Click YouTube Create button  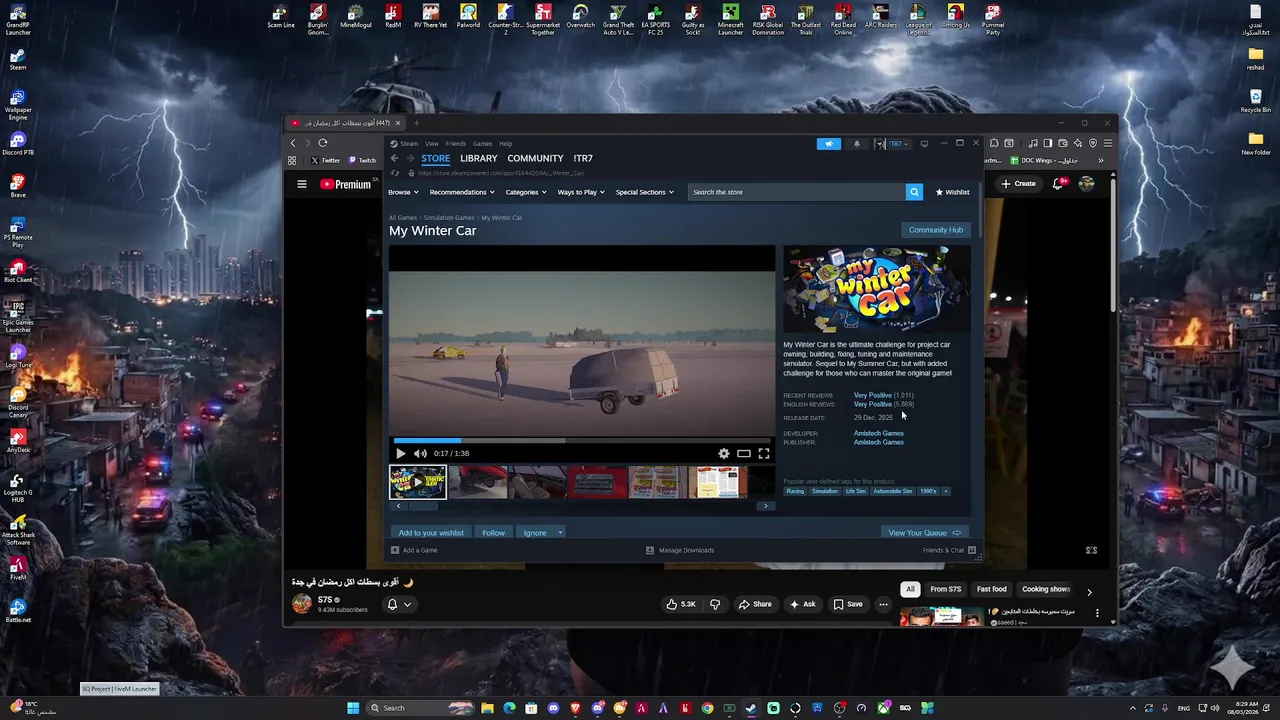[1019, 184]
